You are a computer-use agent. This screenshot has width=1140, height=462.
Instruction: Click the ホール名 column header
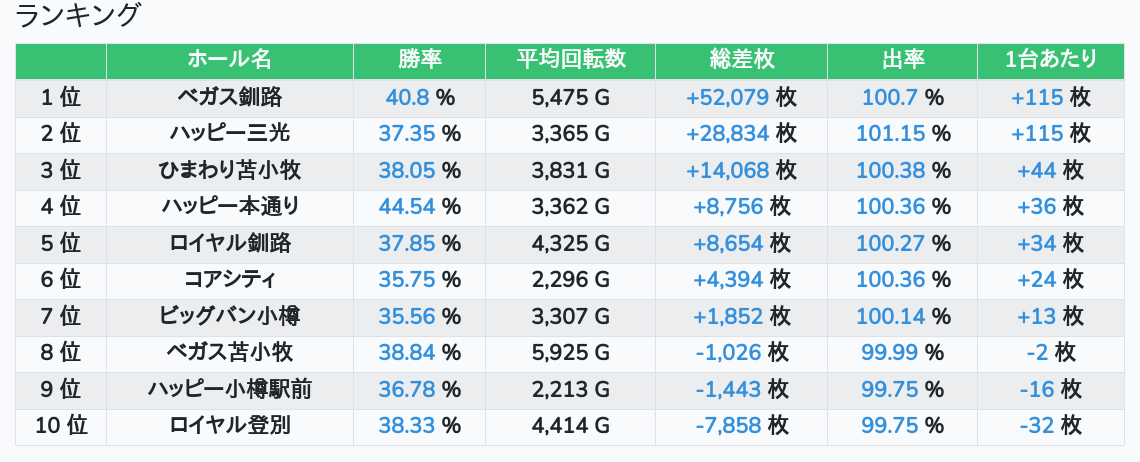(x=229, y=60)
